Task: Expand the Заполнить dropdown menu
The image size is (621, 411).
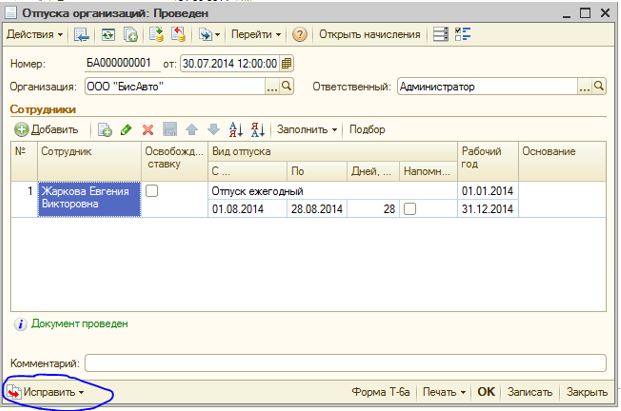Action: click(x=308, y=130)
